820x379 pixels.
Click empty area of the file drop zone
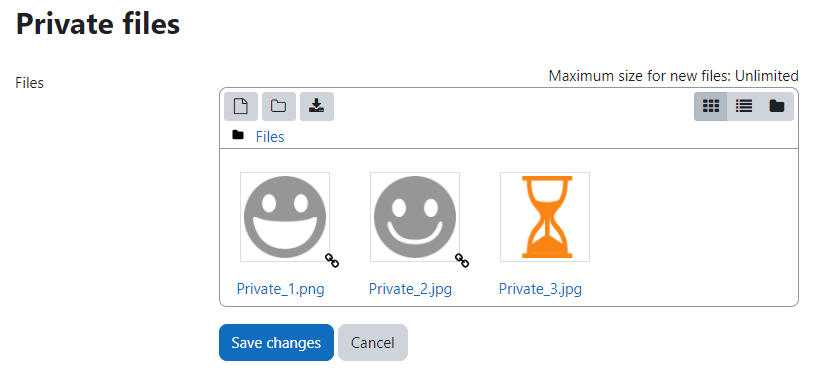point(696,227)
